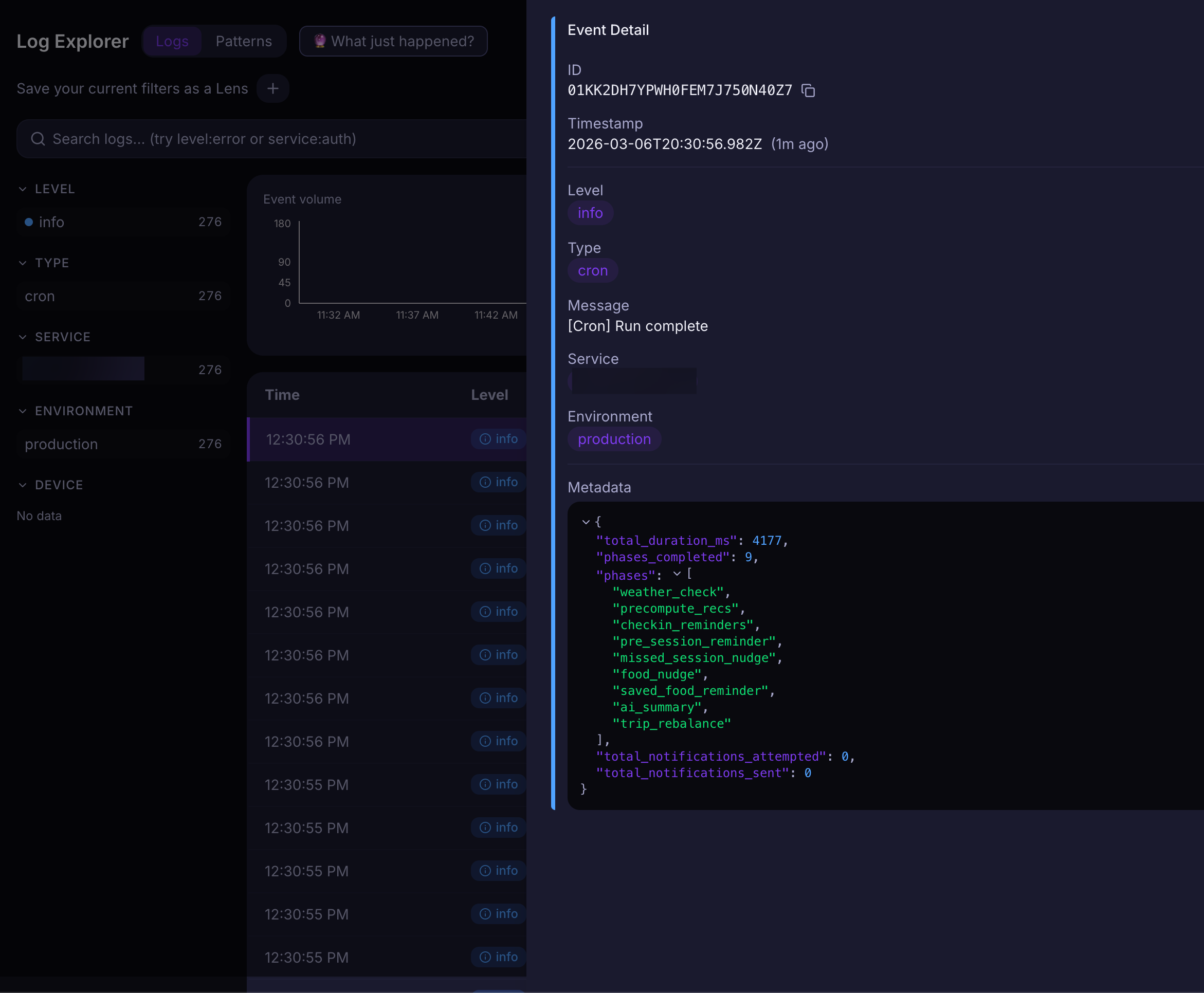The width and height of the screenshot is (1204, 993).
Task: Collapse the Metadata JSON root object
Action: (x=586, y=521)
